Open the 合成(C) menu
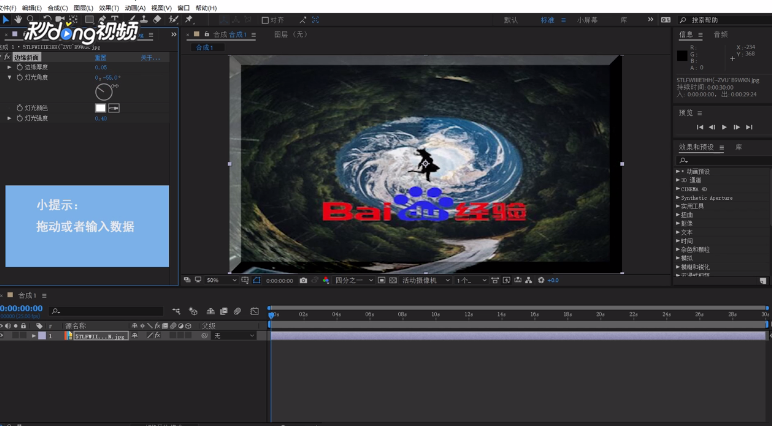 coord(58,8)
